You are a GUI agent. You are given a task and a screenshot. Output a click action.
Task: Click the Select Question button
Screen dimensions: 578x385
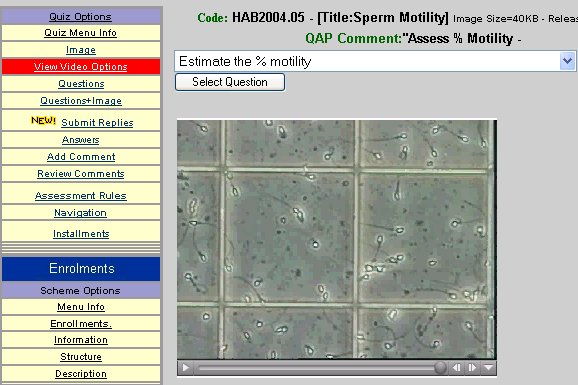coord(230,82)
